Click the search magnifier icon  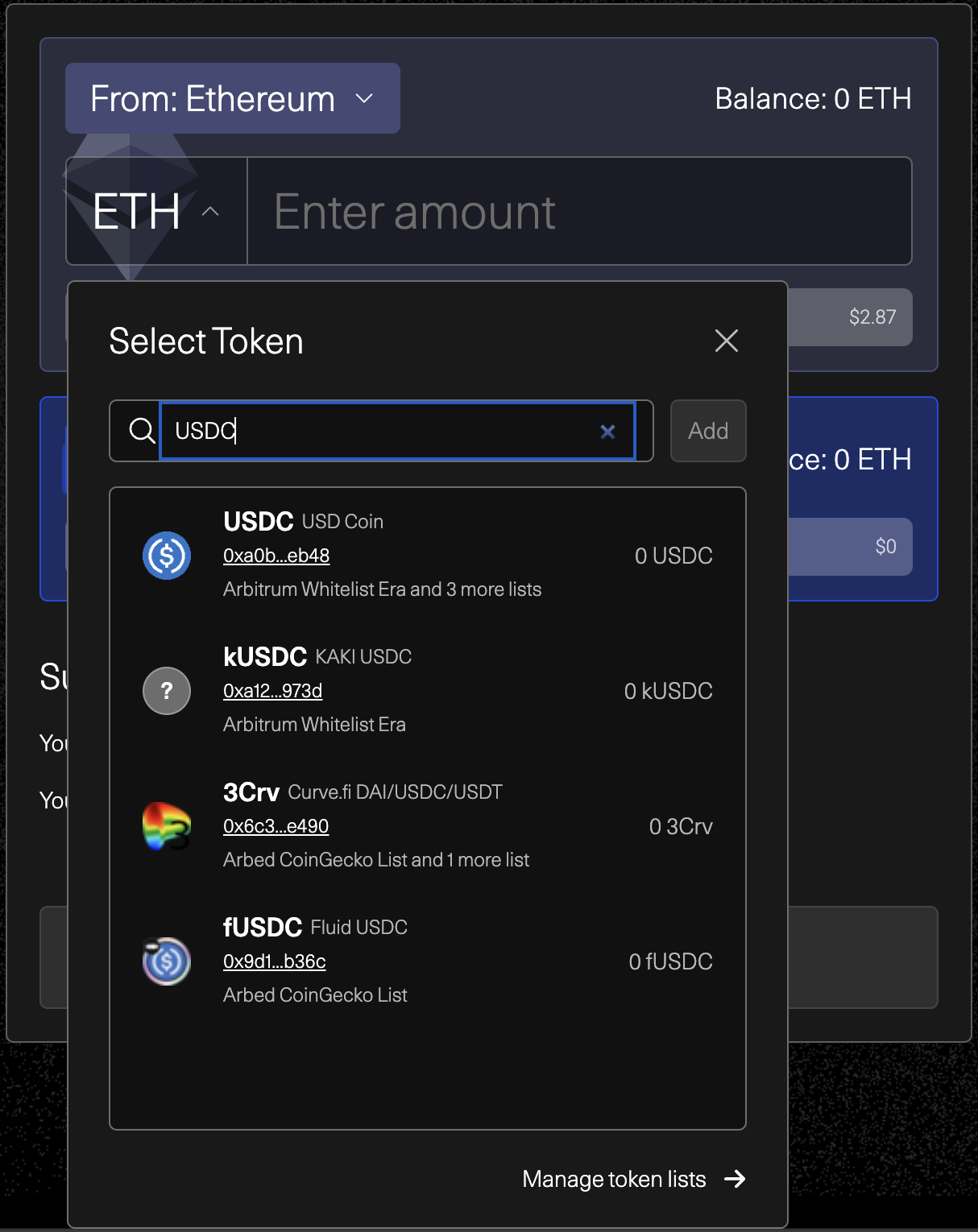pyautogui.click(x=142, y=431)
